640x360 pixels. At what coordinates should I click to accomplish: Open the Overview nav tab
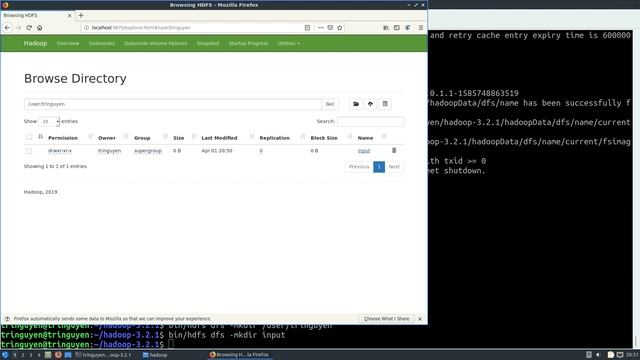pos(68,43)
